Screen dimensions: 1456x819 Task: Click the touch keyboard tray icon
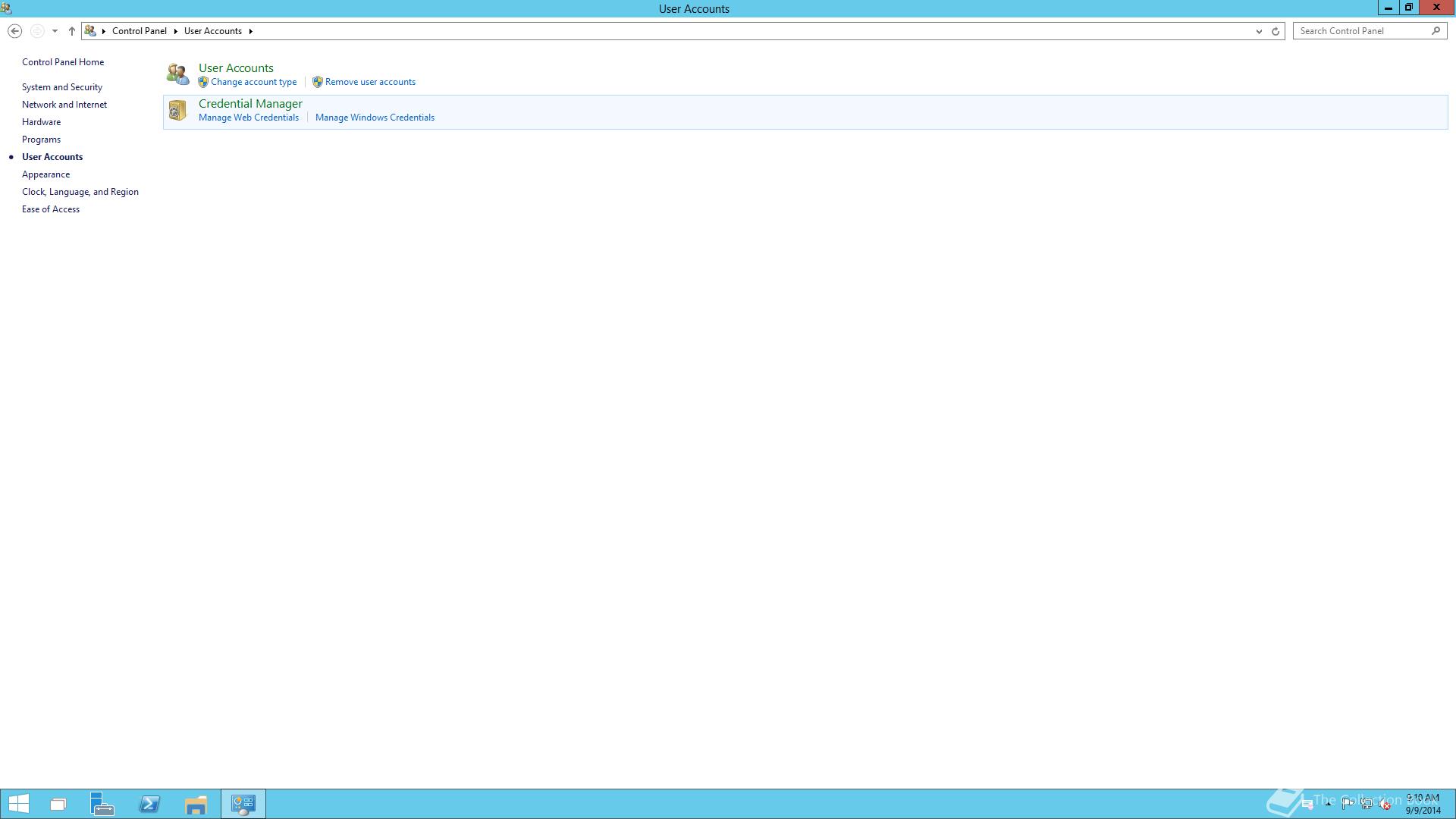coord(1307,804)
